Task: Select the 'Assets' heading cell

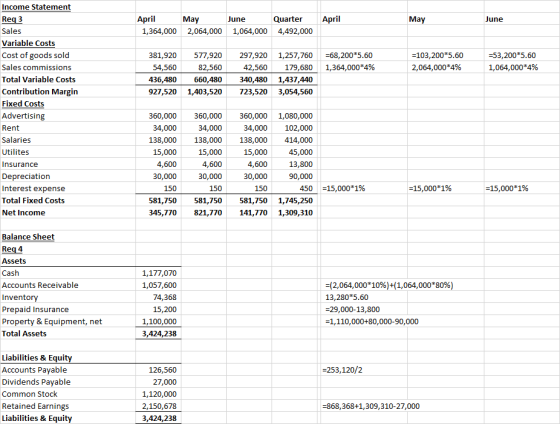Action: (14, 261)
